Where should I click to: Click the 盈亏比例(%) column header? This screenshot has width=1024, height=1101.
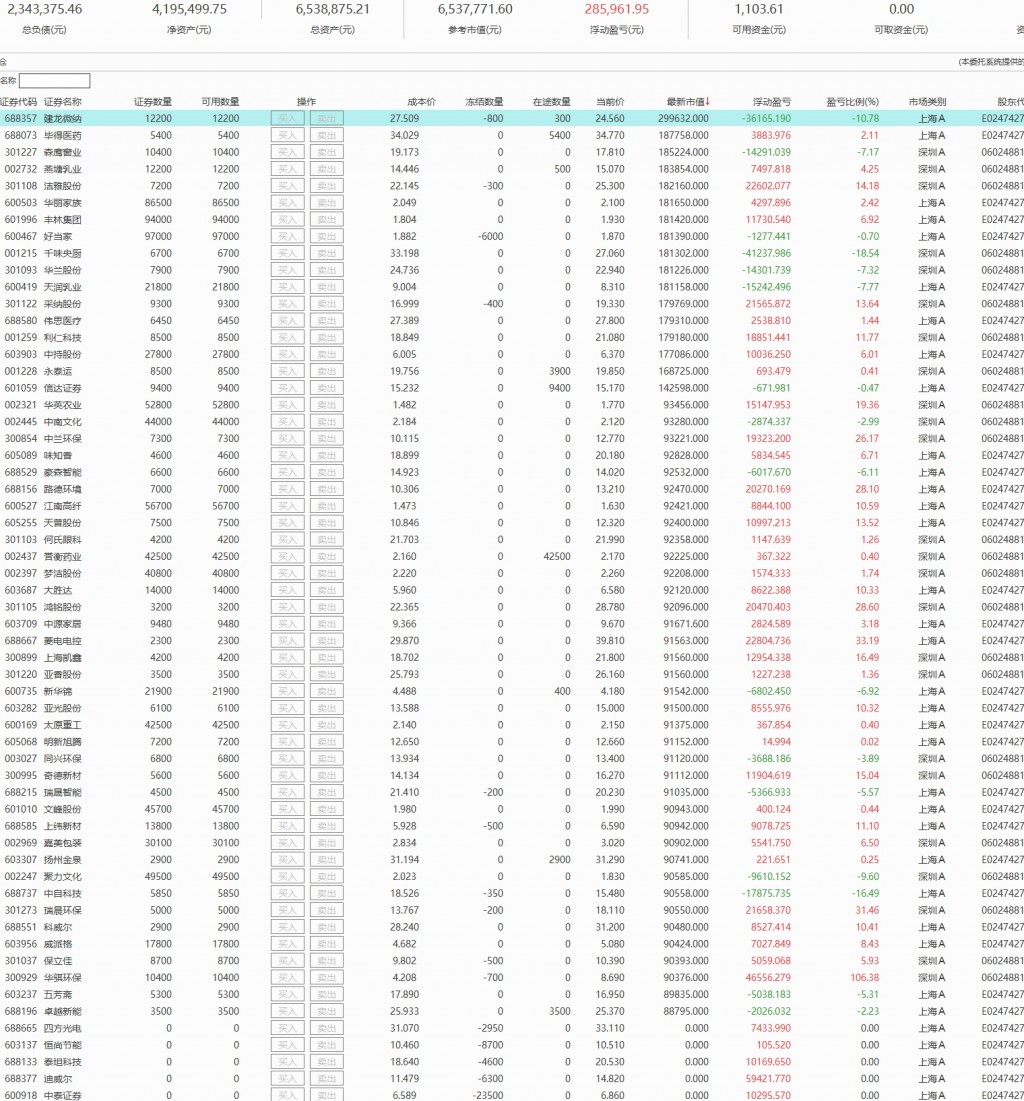click(852, 102)
